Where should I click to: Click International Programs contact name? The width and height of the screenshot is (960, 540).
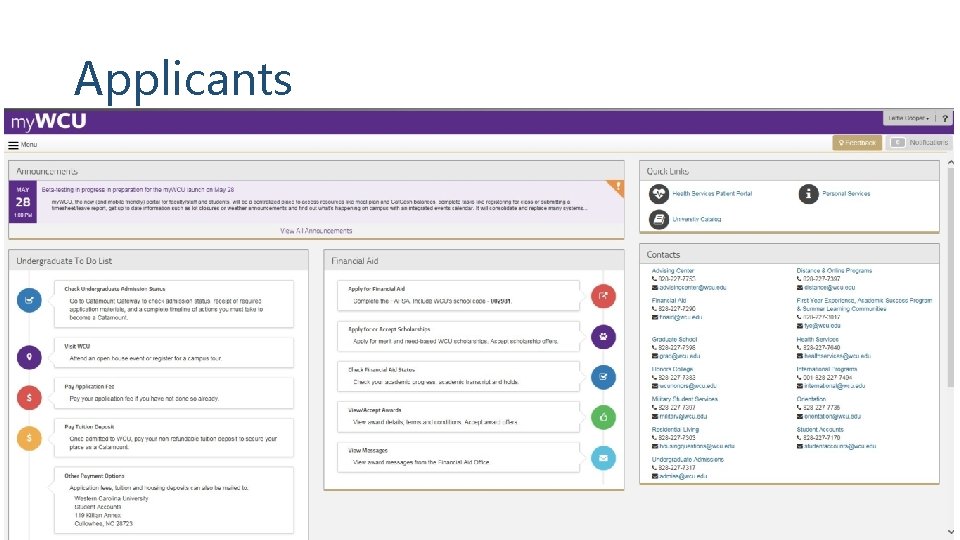[827, 369]
